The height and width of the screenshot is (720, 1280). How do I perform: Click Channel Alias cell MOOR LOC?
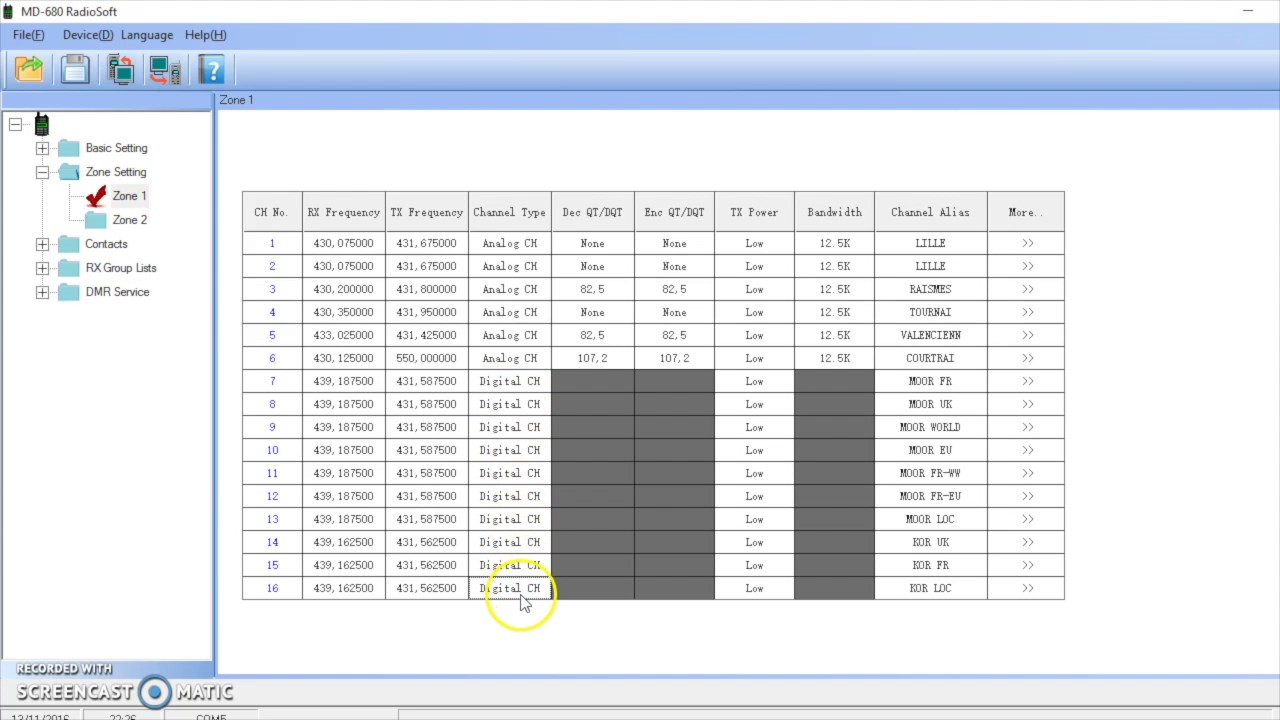931,519
